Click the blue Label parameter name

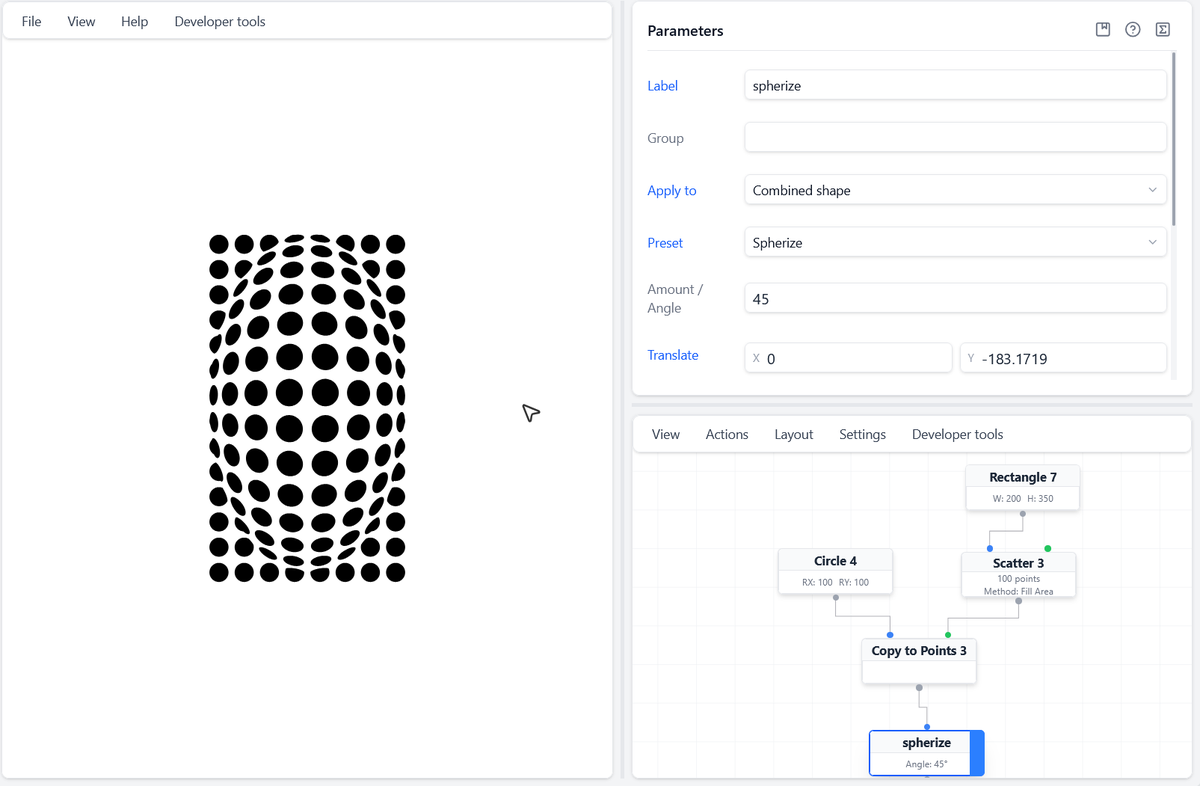[662, 86]
